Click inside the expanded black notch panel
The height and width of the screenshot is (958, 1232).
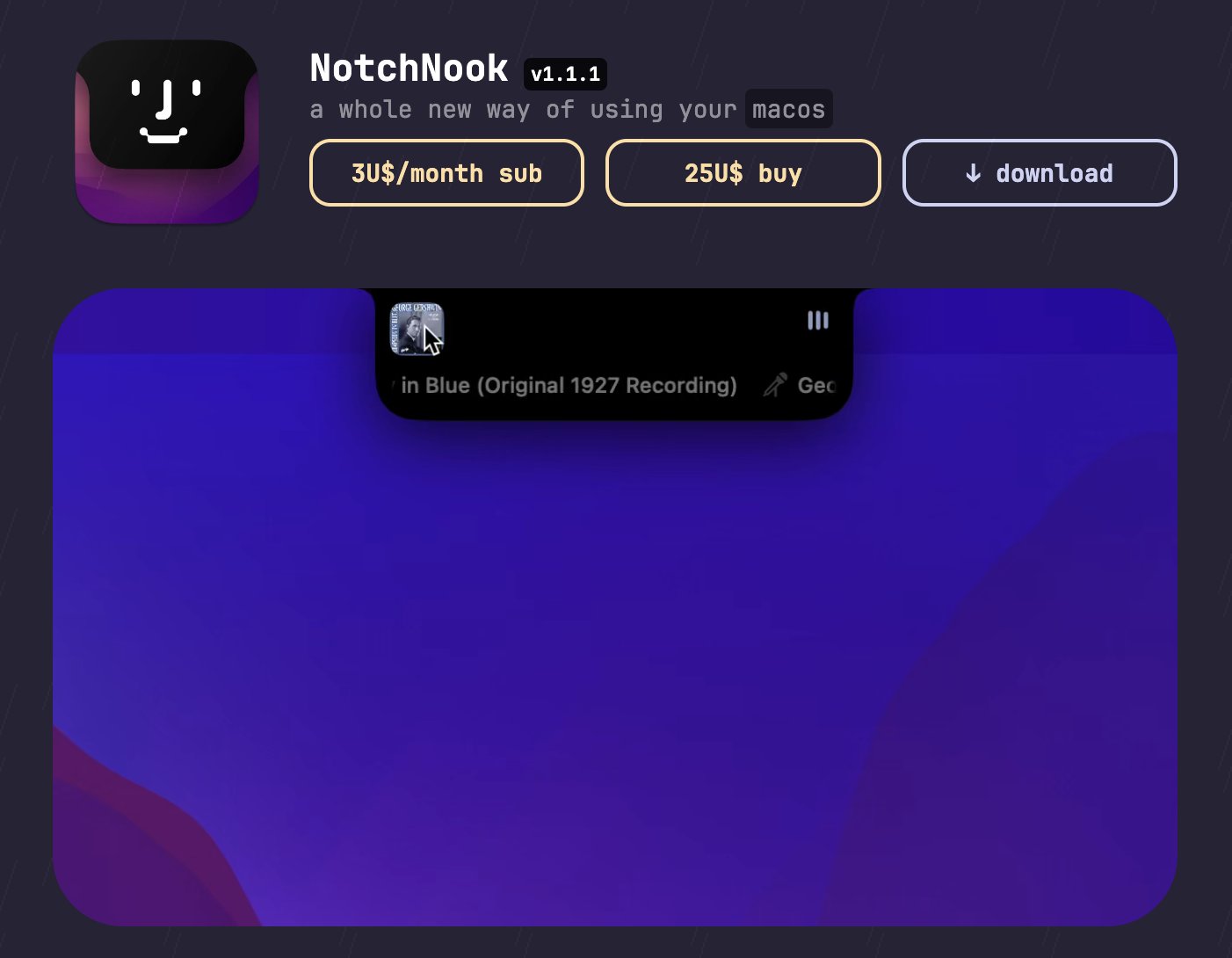[x=615, y=352]
